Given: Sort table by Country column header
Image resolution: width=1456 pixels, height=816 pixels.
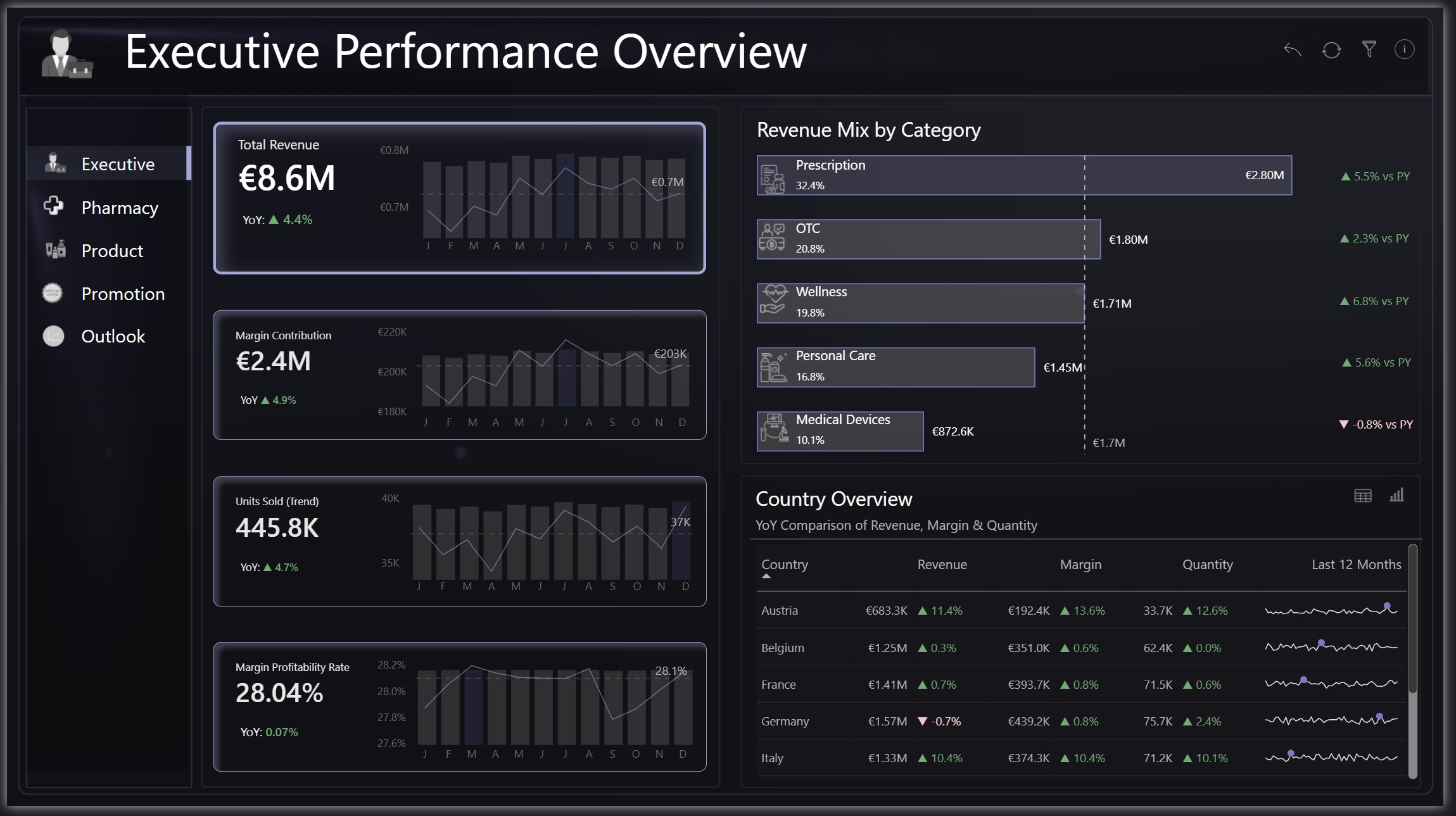Looking at the screenshot, I should coord(784,564).
